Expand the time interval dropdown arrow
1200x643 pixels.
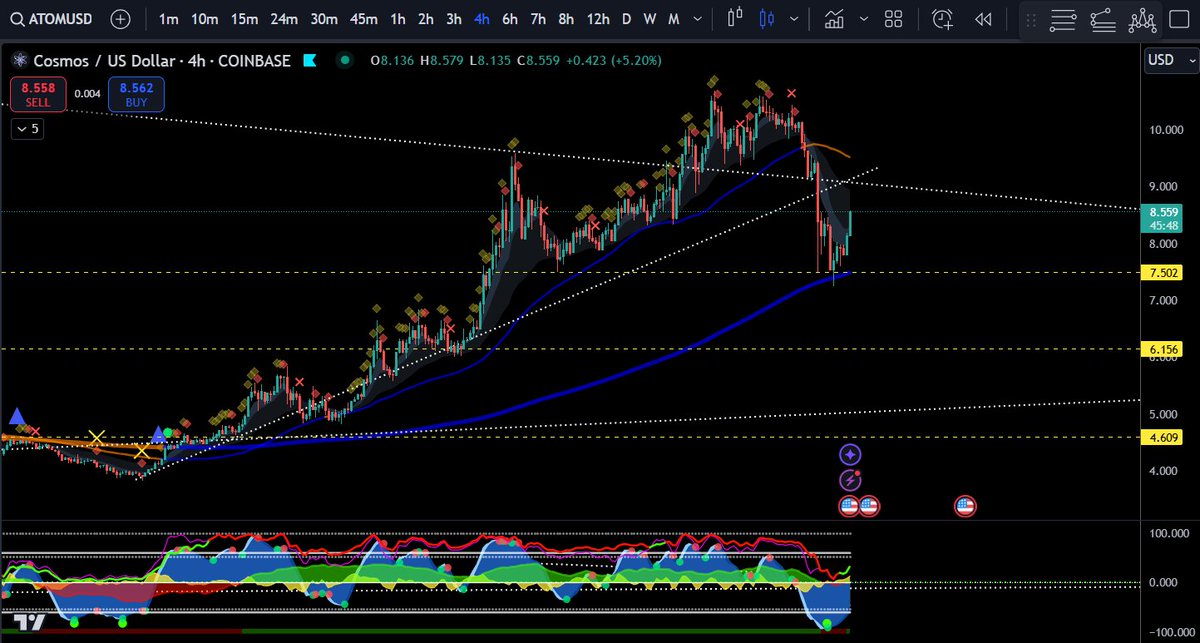click(696, 19)
